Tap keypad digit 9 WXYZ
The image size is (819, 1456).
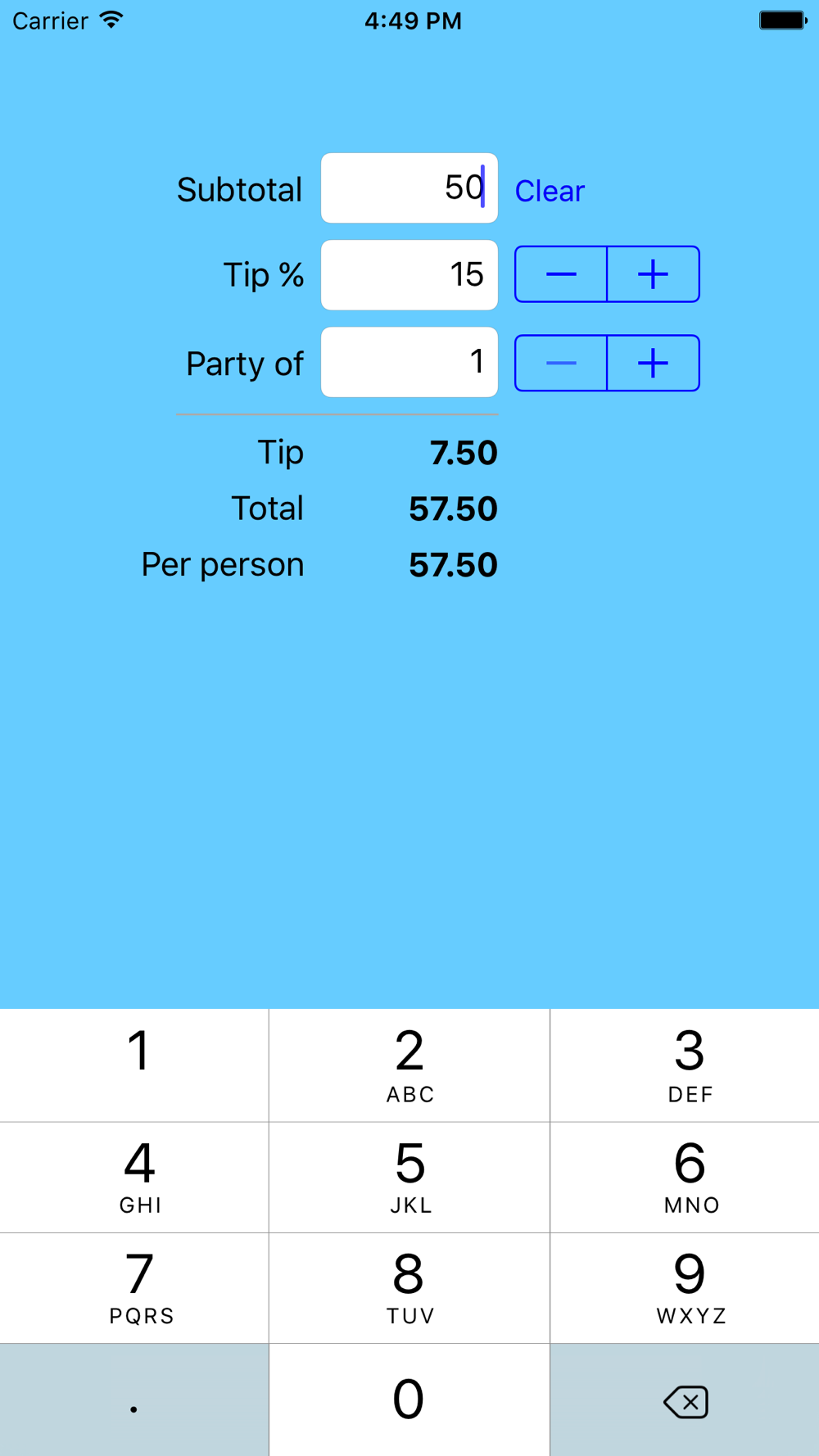point(685,1288)
